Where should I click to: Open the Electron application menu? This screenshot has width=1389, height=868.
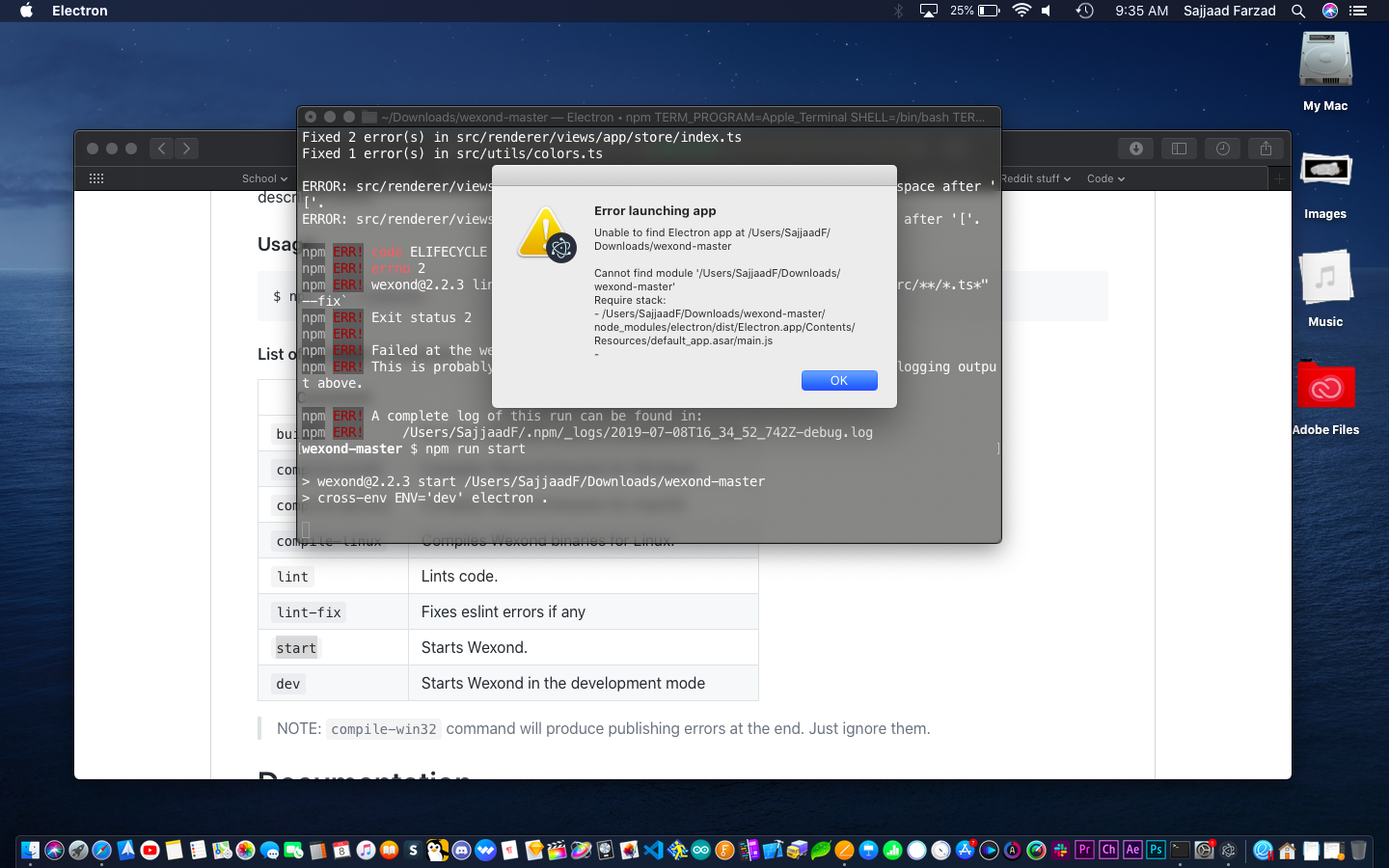(x=79, y=11)
